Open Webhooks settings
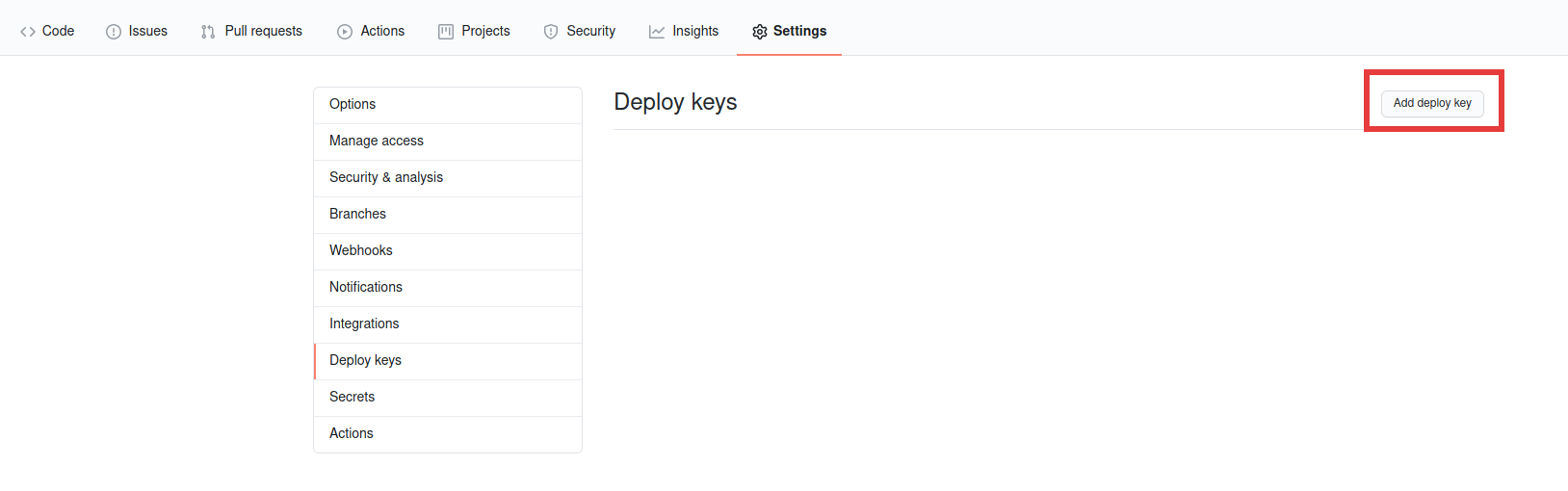The width and height of the screenshot is (1568, 491). click(448, 251)
